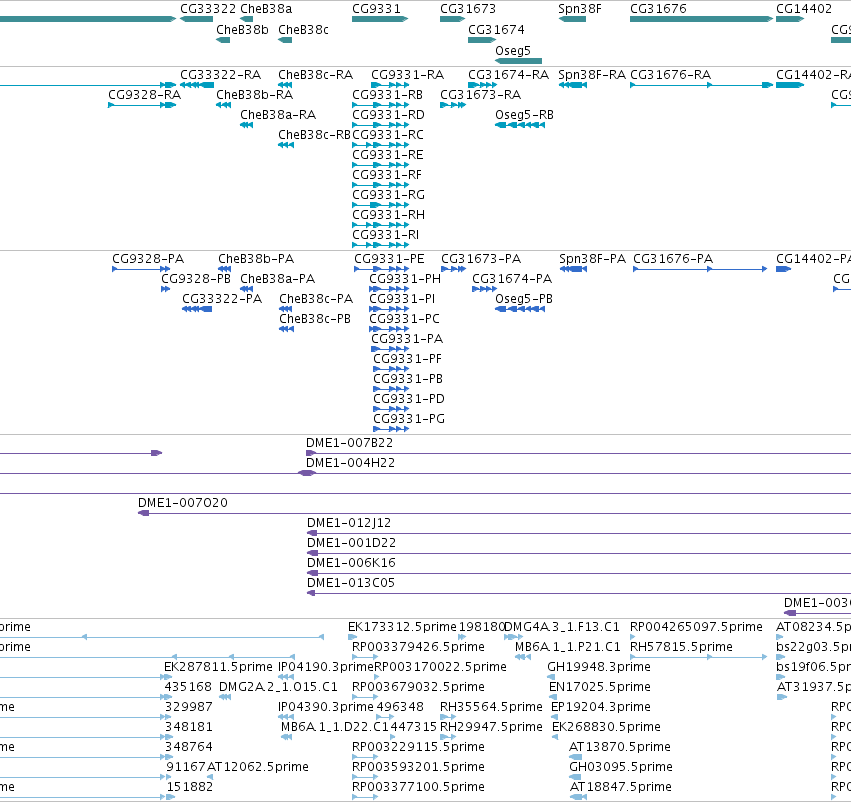Click the CG31673-PA protein
Image resolution: width=851 pixels, height=802 pixels.
(453, 269)
